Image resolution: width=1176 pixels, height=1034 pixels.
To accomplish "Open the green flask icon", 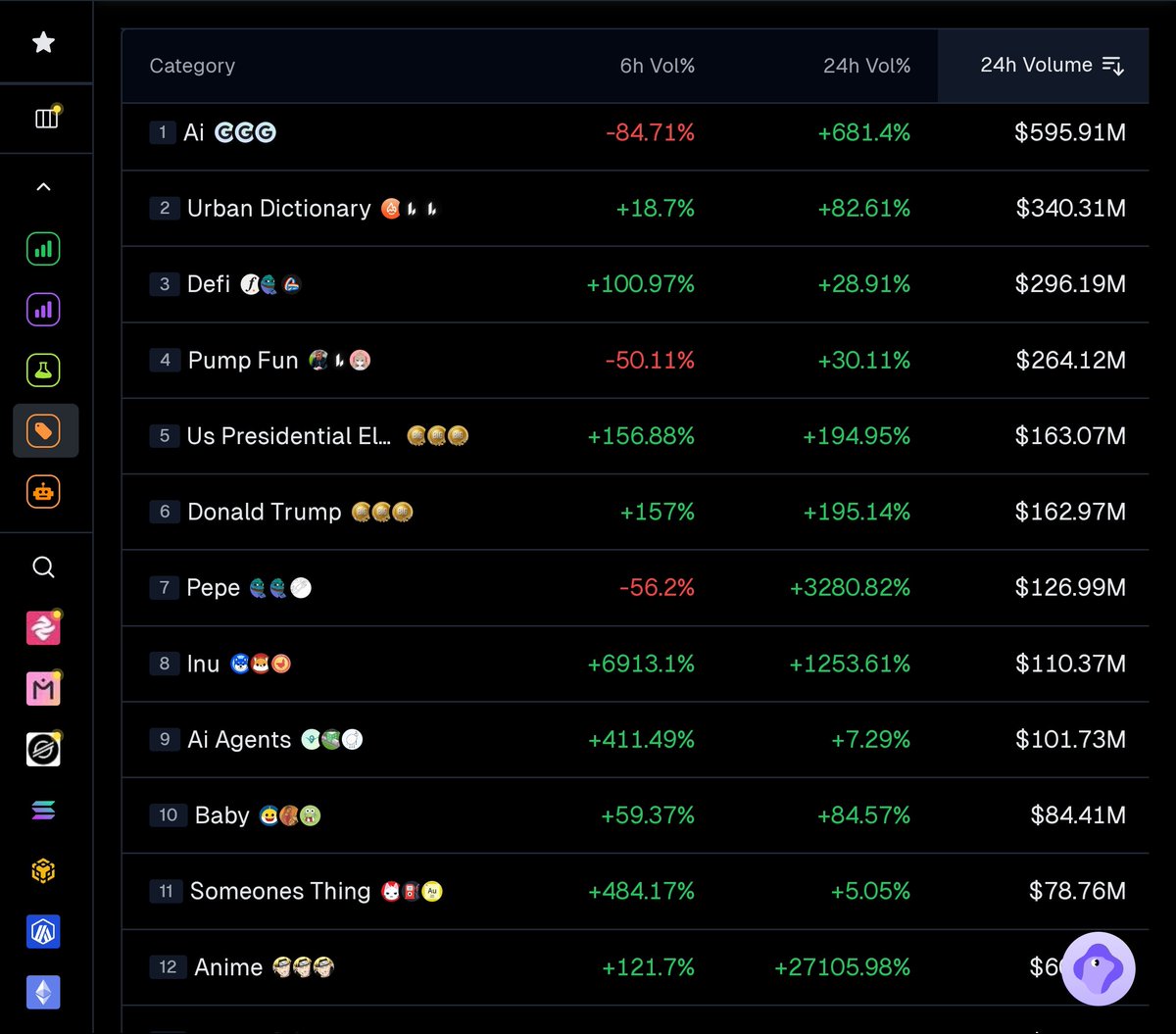I will coord(43,370).
